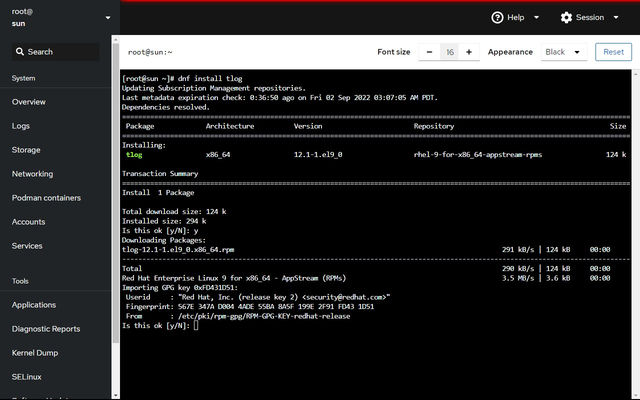Viewport: 640px width, 400px height.
Task: Click the /etc/pki/rpm-gpg key path
Action: click(x=264, y=316)
